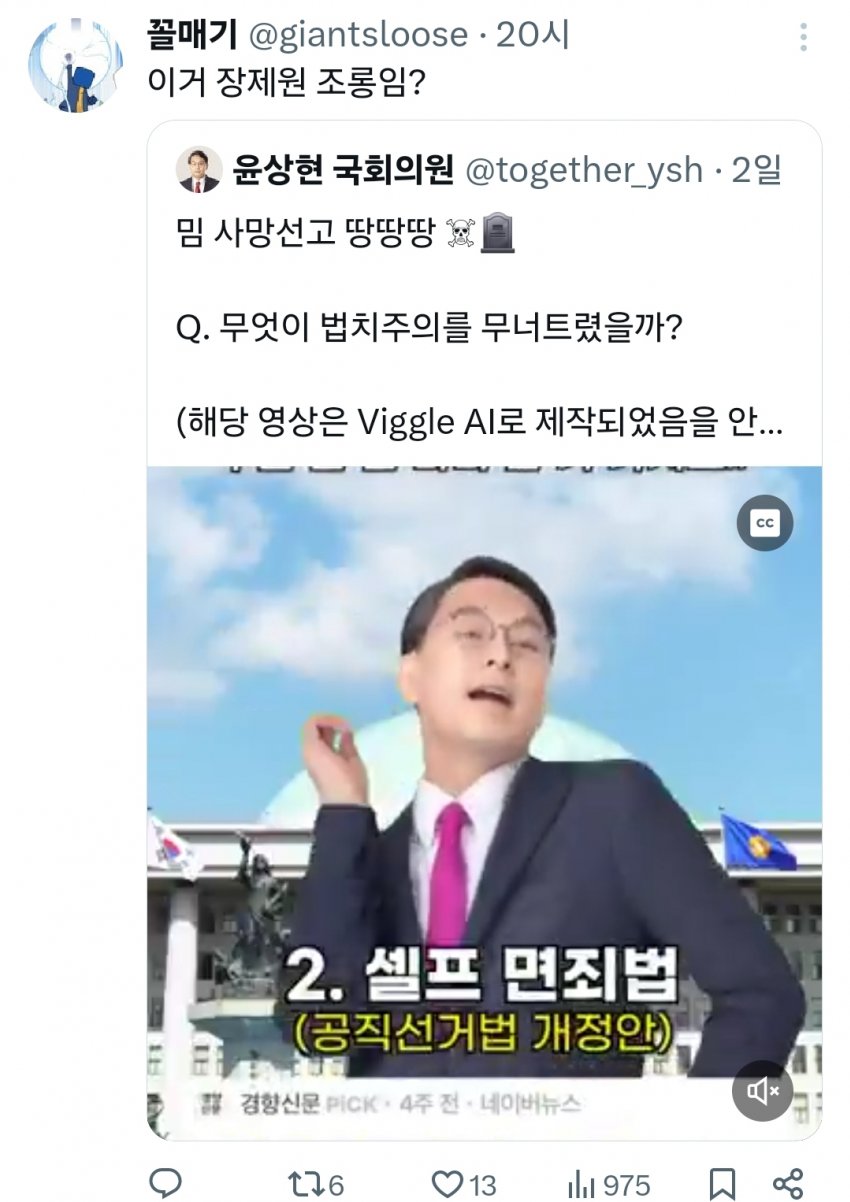Open the quoted tweet's 2일 timestamp
The width and height of the screenshot is (850, 1202).
[756, 170]
